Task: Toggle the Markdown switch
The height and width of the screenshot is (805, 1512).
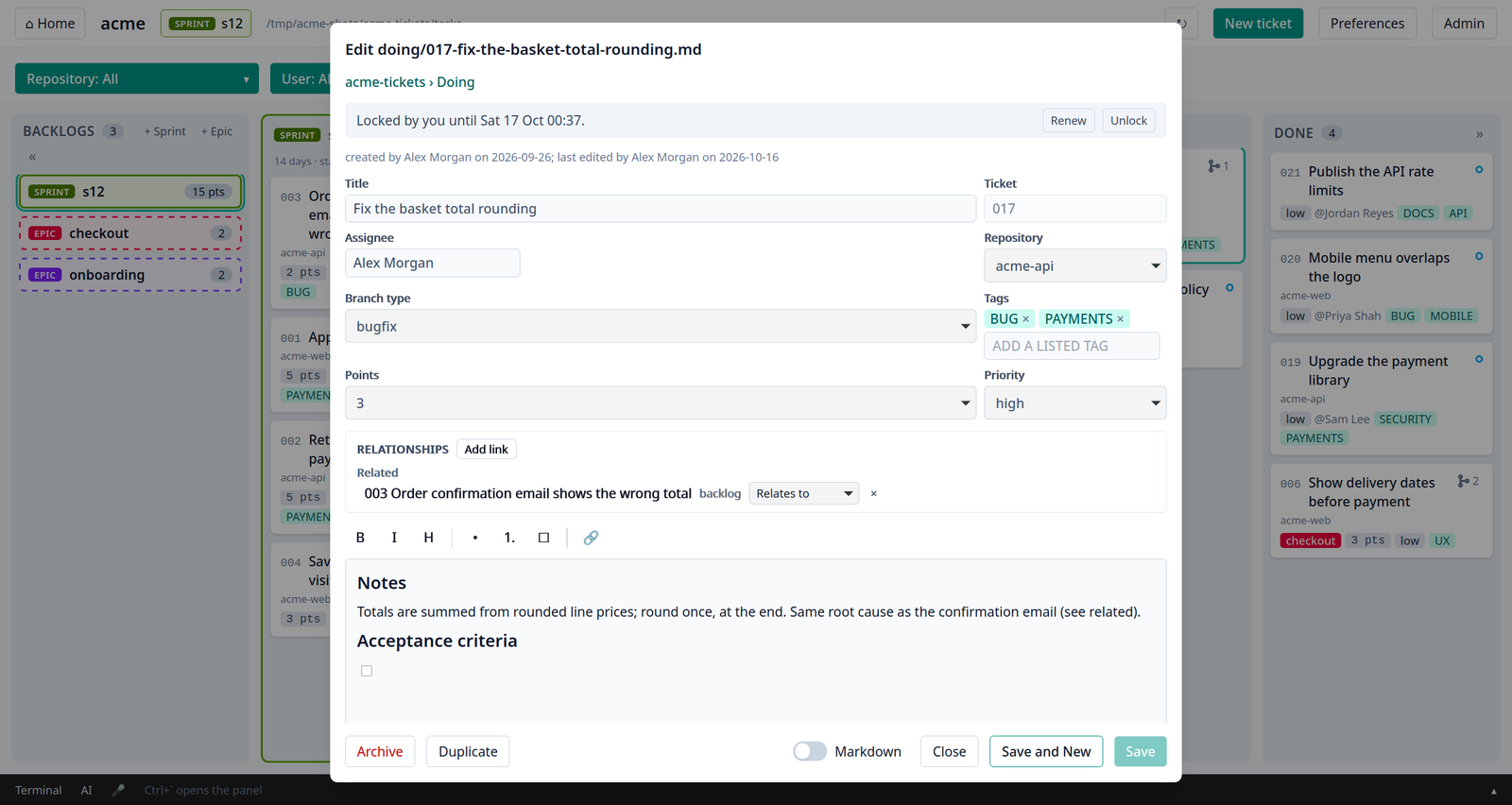Action: 810,751
